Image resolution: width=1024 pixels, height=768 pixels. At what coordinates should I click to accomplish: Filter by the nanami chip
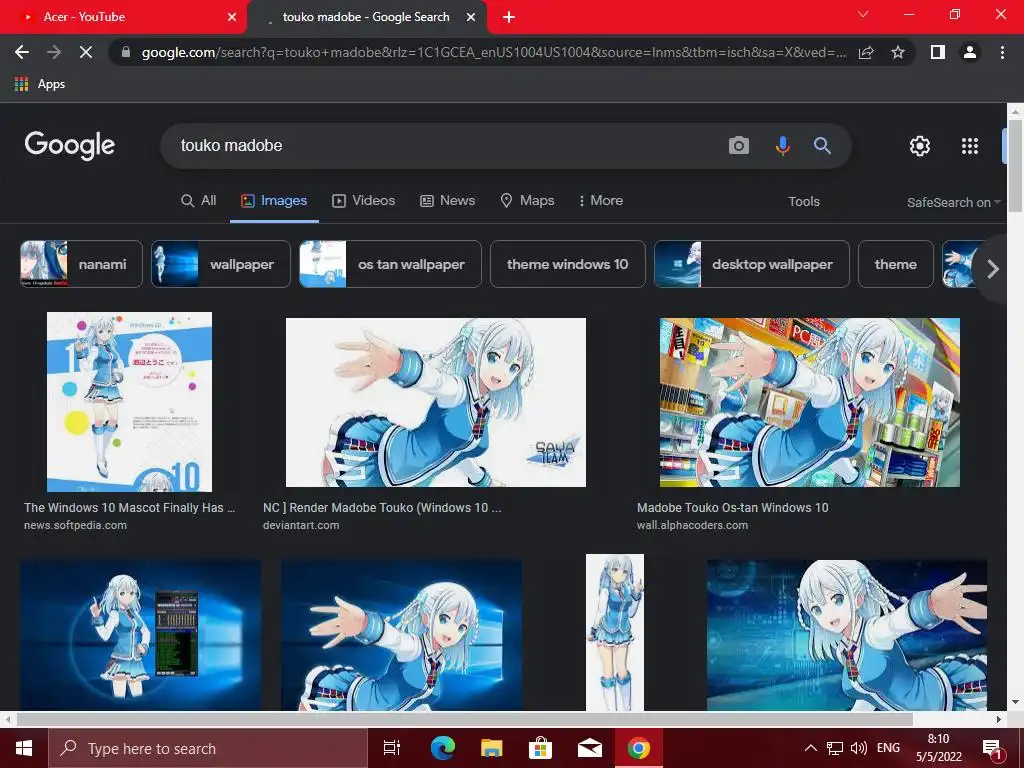81,264
